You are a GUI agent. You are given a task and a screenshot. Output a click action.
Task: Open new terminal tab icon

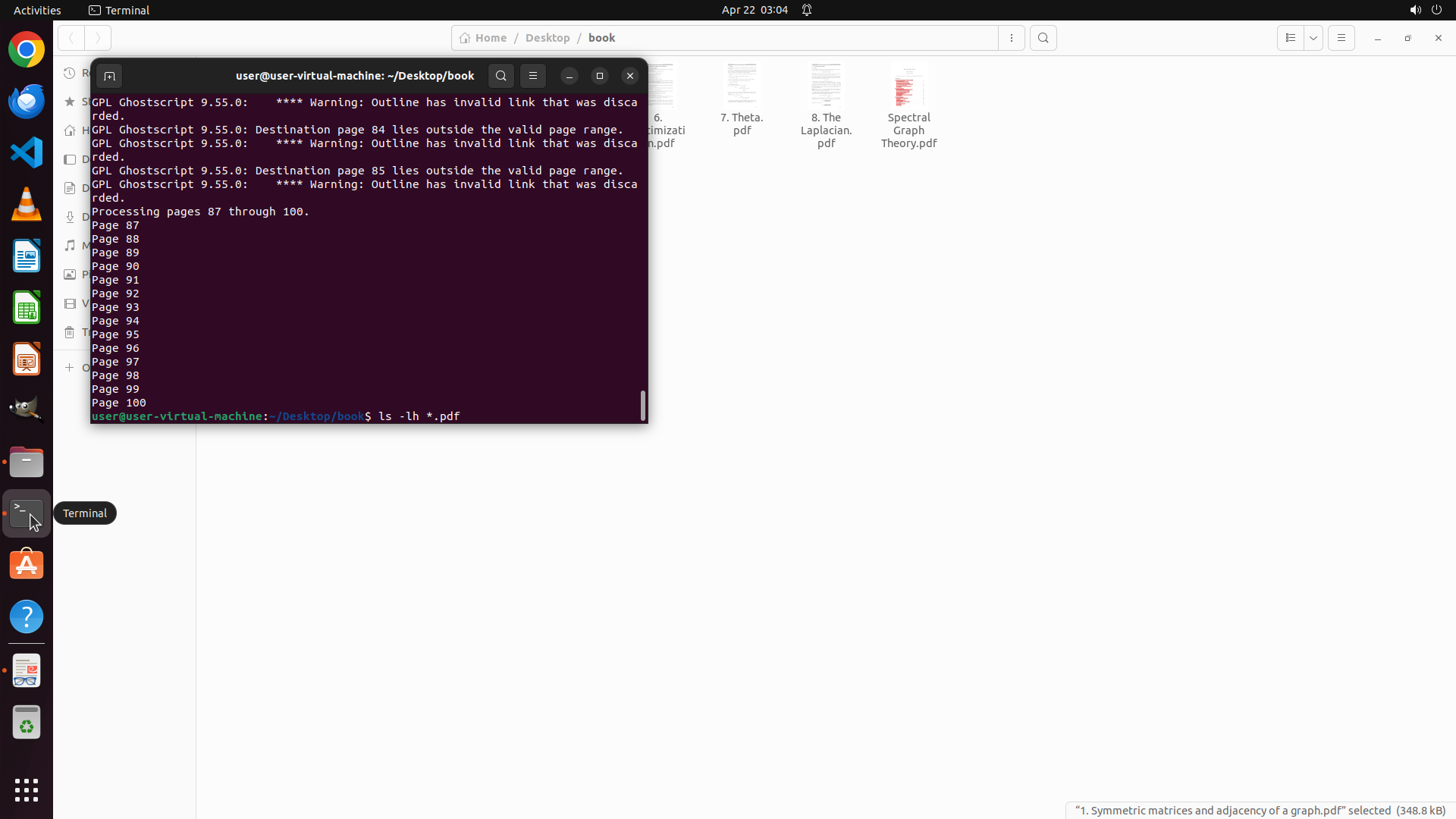(109, 76)
